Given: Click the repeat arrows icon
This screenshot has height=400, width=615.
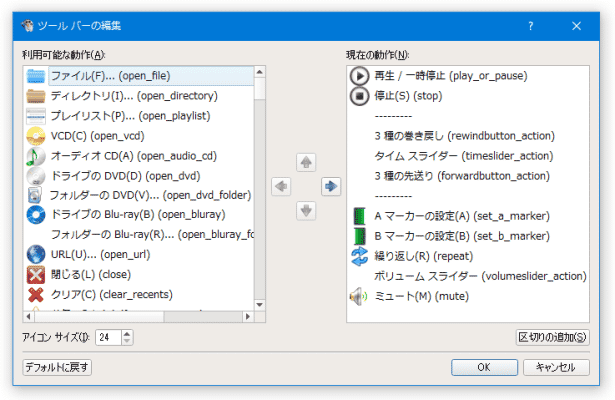Looking at the screenshot, I should point(360,255).
